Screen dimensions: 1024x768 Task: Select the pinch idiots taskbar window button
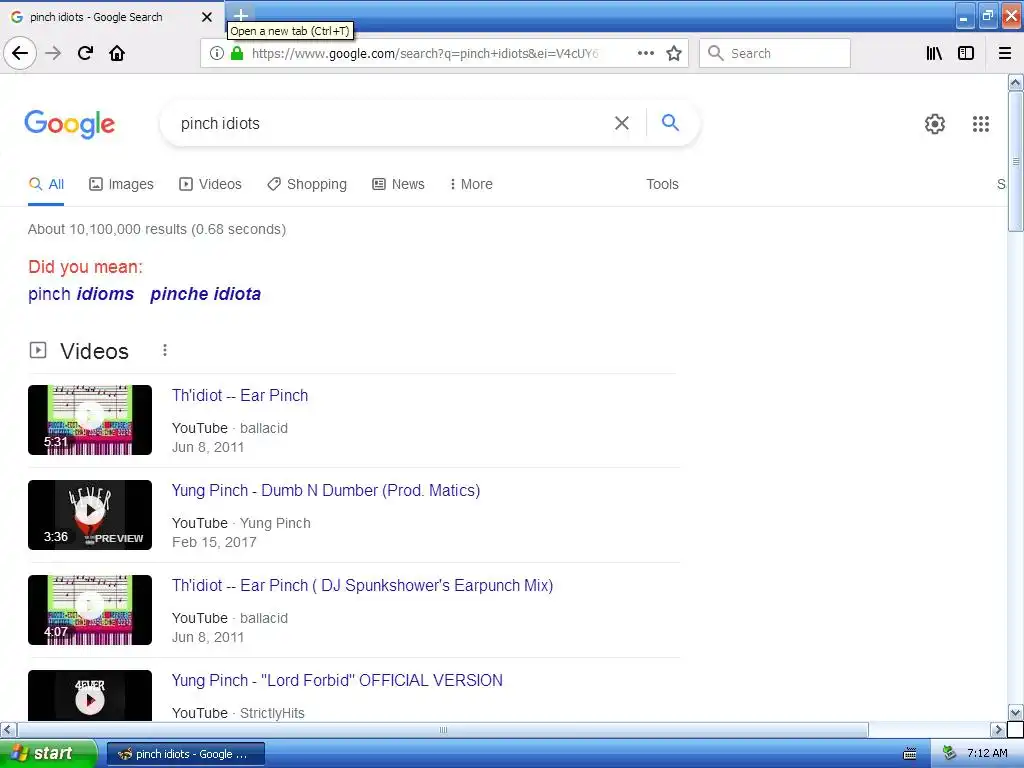click(x=185, y=754)
